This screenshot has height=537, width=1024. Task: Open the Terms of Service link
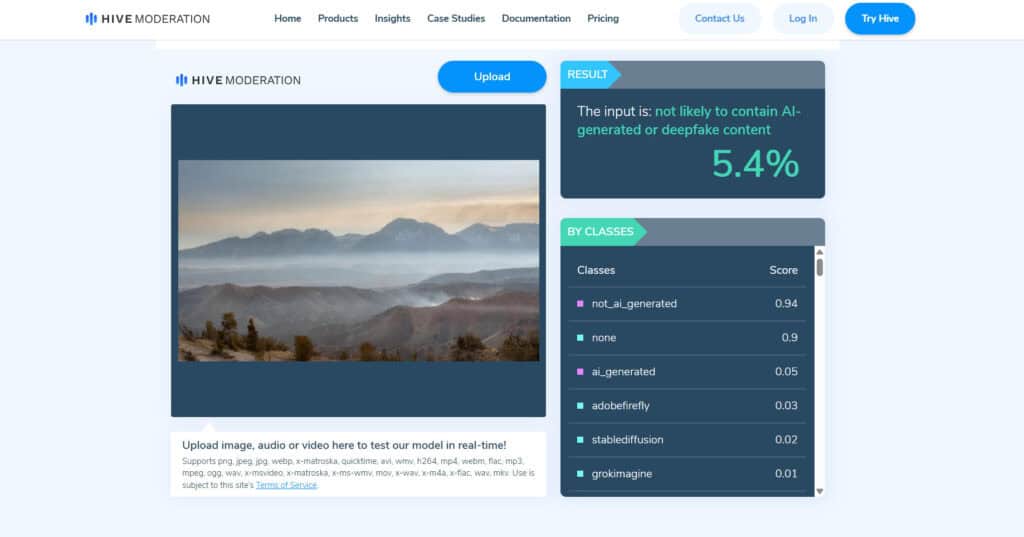(286, 485)
